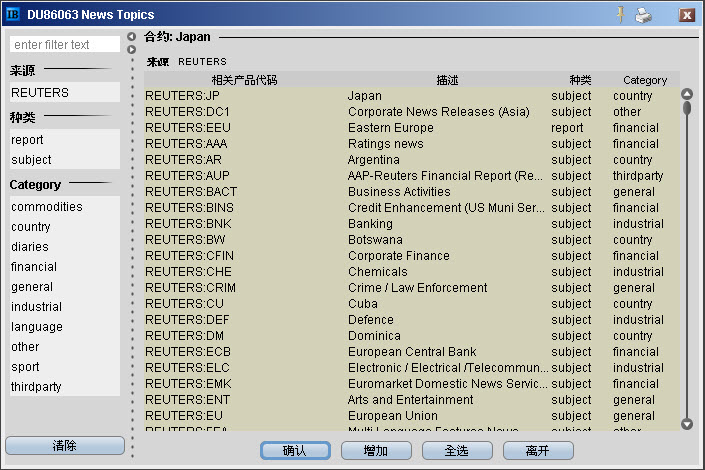Click the scrollbar up arrow button
Screen dimensions: 705x470
click(x=686, y=94)
